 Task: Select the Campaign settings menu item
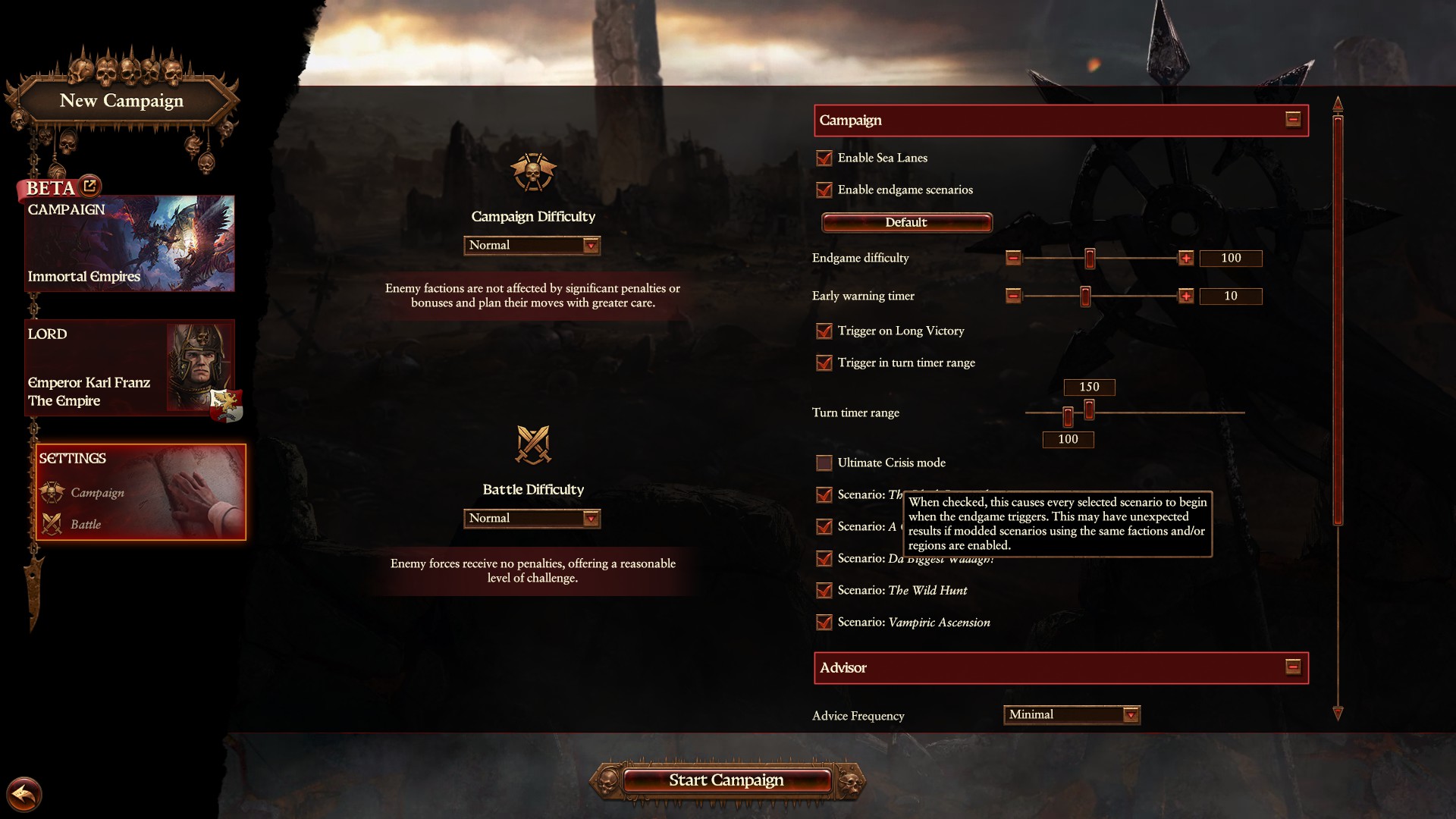(97, 490)
